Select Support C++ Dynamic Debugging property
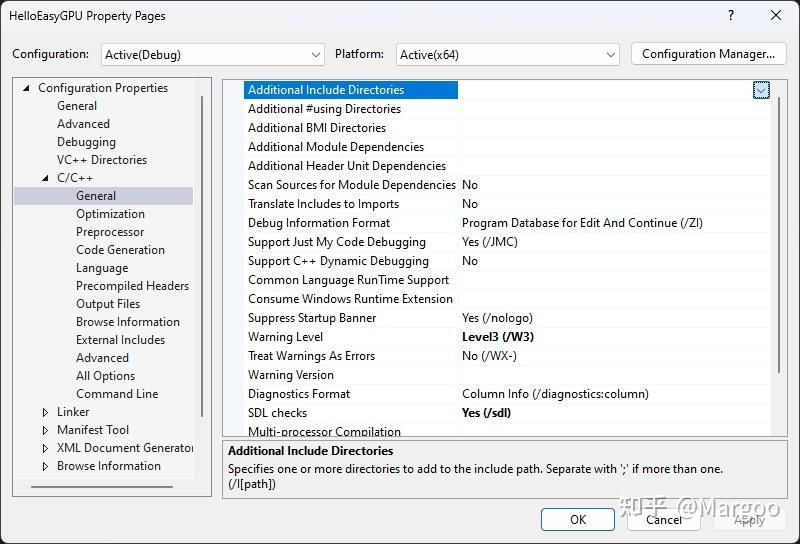This screenshot has width=800, height=544. tap(338, 261)
